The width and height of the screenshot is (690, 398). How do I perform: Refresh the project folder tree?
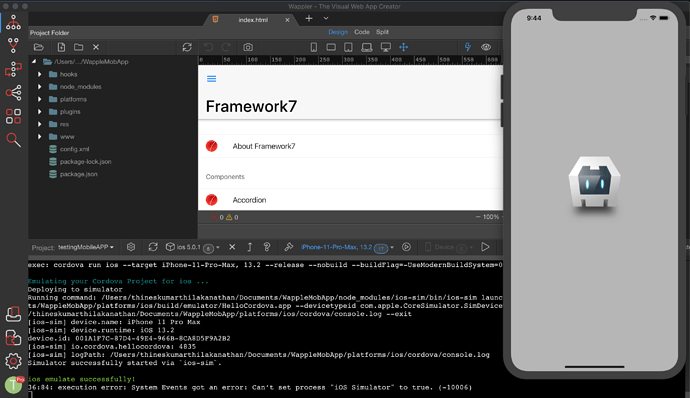[187, 47]
